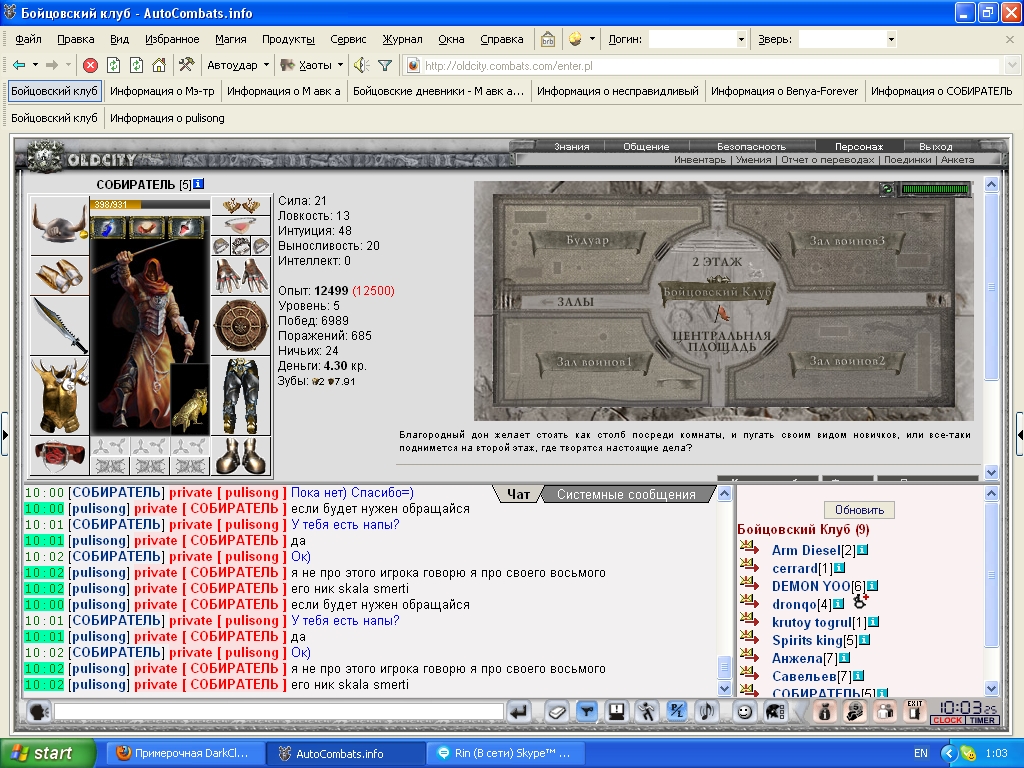Click the funnel filter icon in toolbar
This screenshot has height=768, width=1024.
[x=385, y=65]
